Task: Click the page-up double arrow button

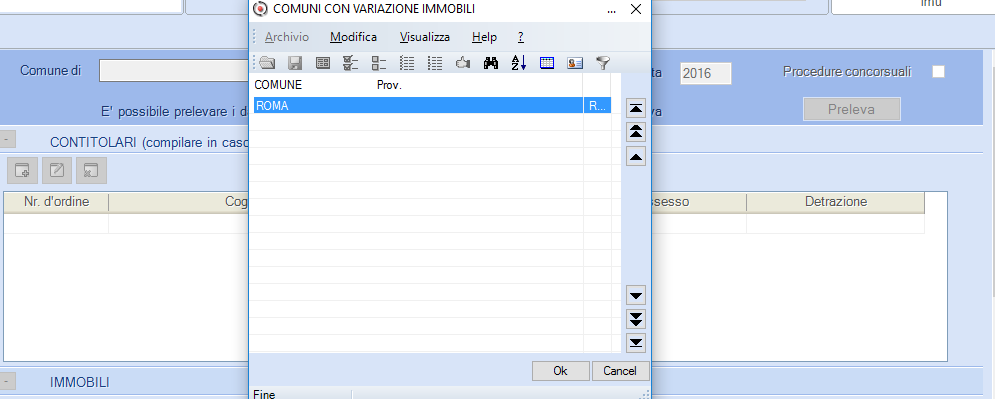Action: [x=636, y=132]
